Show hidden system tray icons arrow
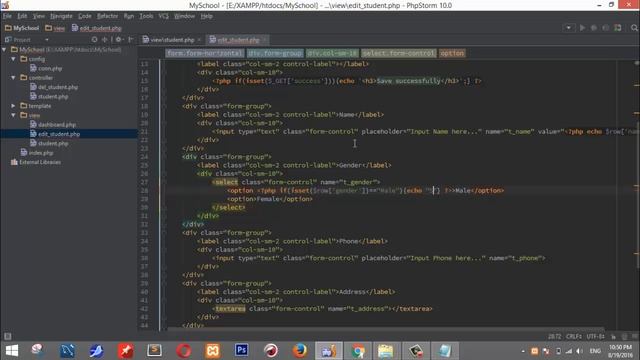640x360 pixels. pyautogui.click(x=523, y=351)
